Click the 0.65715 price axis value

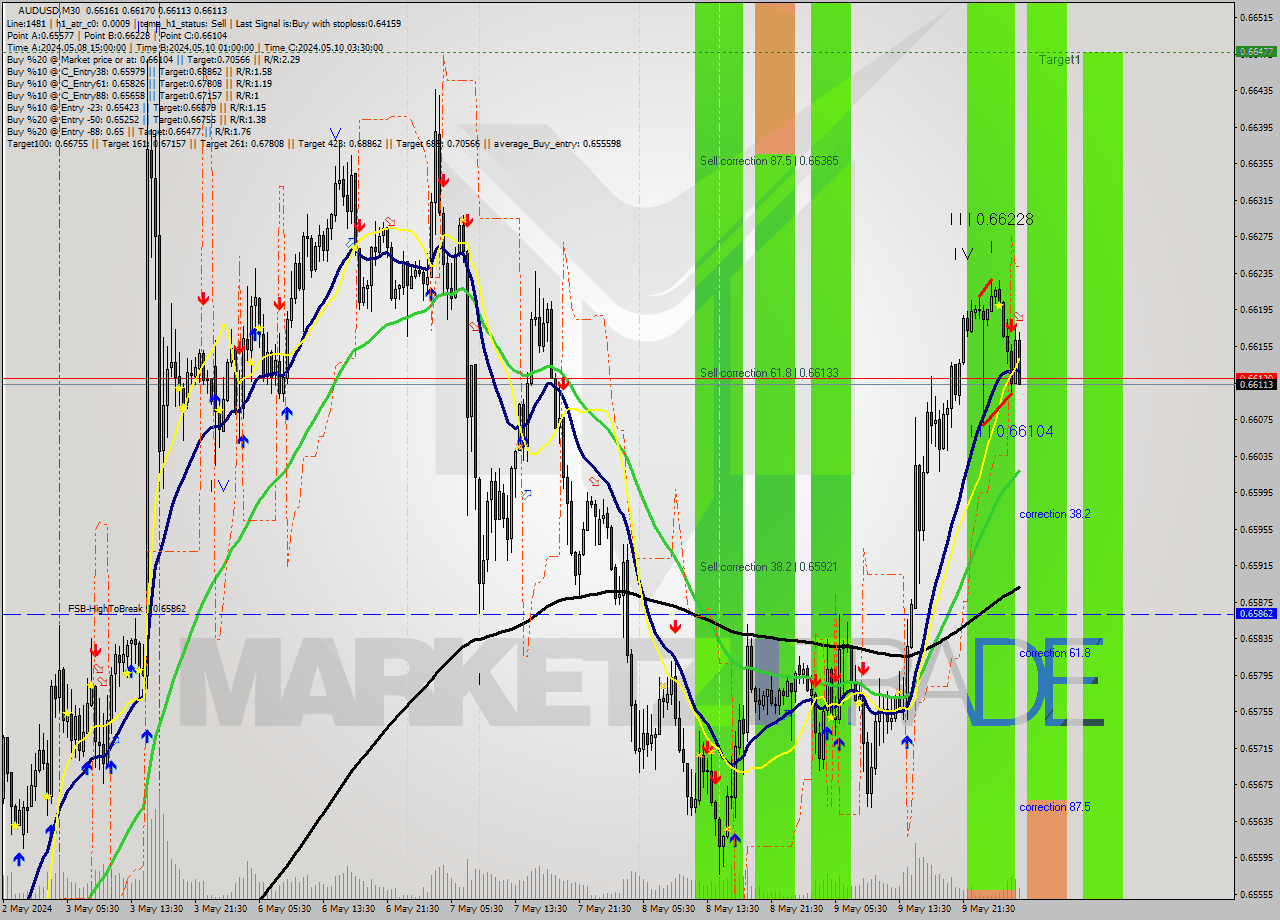point(1256,748)
